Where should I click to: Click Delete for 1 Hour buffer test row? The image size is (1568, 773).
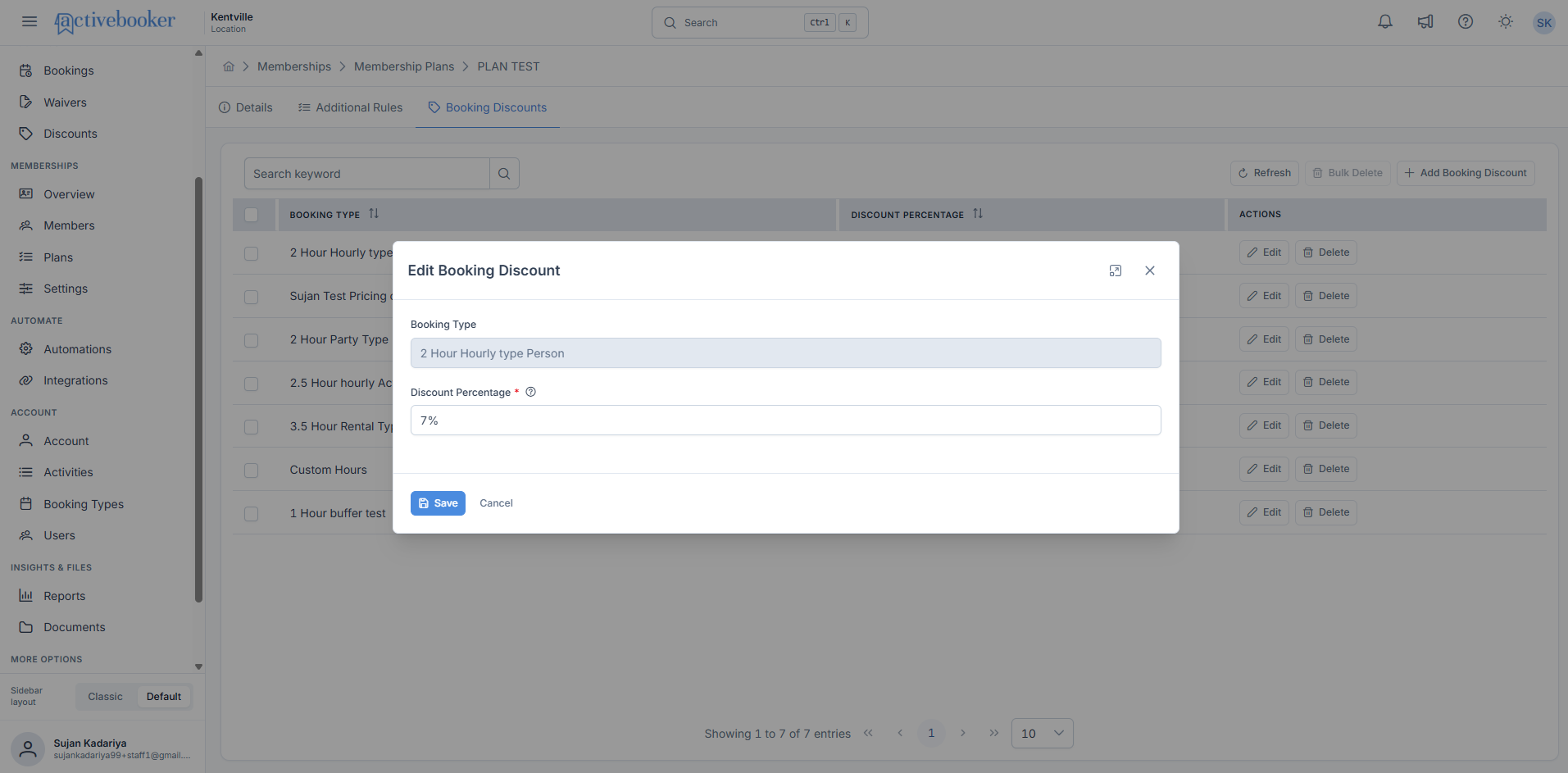[1326, 512]
